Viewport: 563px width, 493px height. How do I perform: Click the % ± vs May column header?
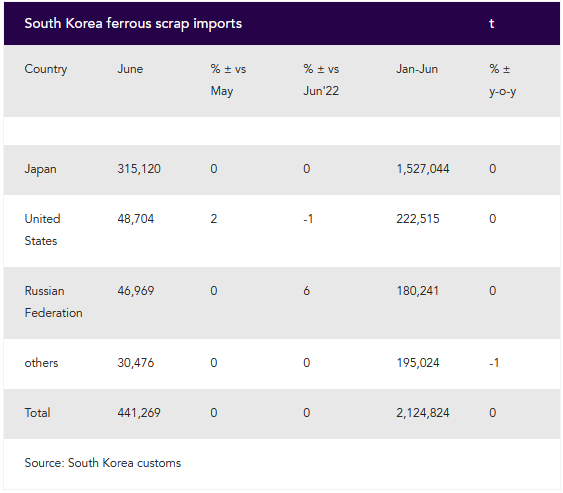pos(228,80)
